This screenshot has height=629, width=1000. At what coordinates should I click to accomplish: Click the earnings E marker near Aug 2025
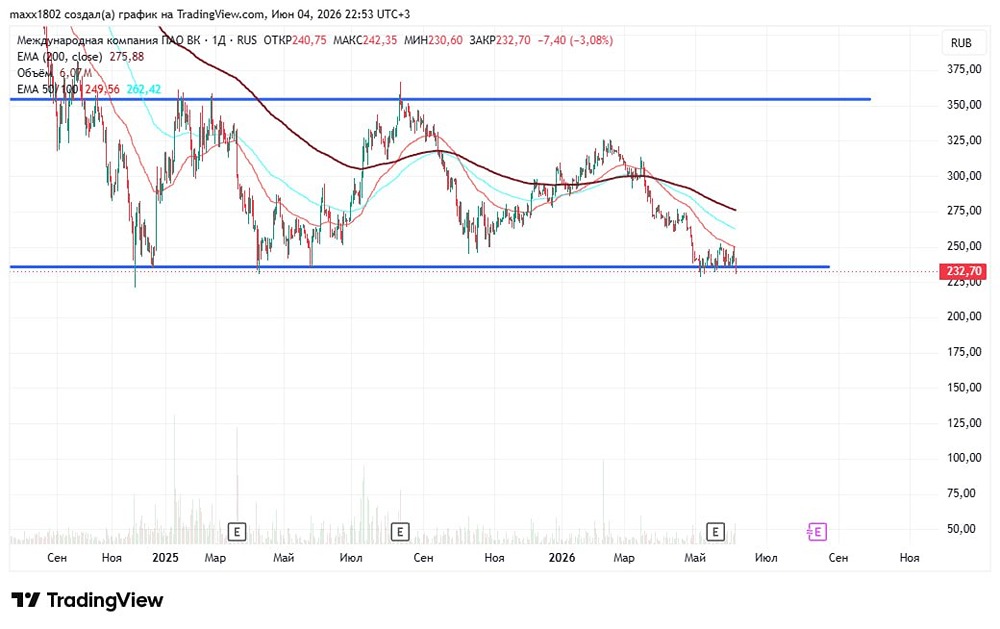point(400,531)
